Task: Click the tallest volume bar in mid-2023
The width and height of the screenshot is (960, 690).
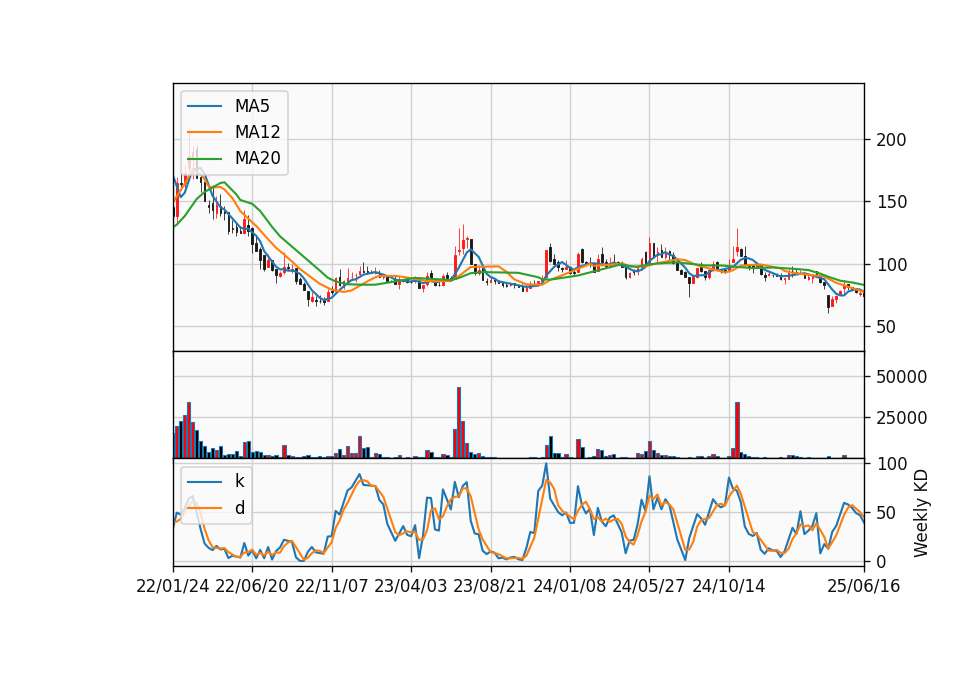Action: click(x=459, y=422)
